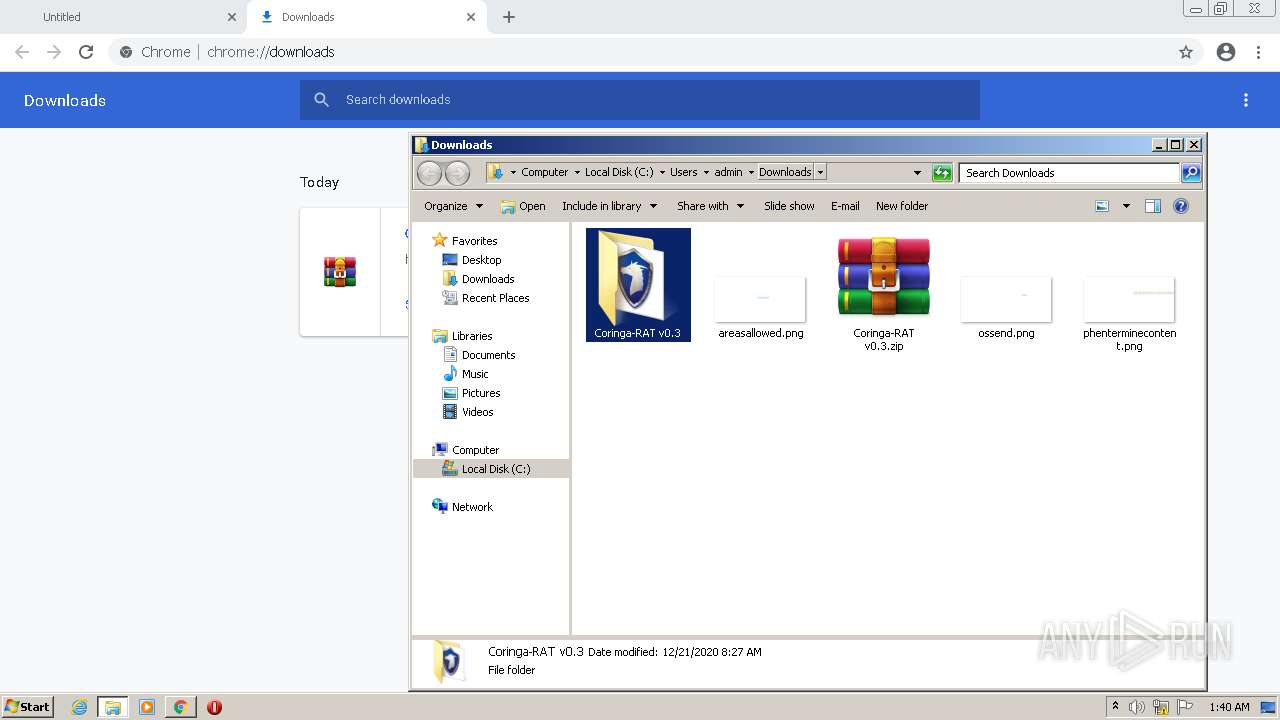This screenshot has width=1280, height=720.
Task: Click the Chrome back arrow
Action: pos(22,52)
